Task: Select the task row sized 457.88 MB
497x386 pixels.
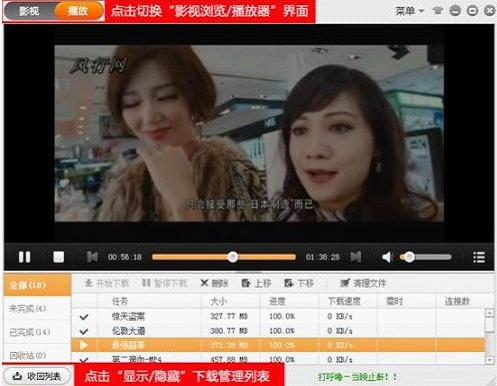Action: pyautogui.click(x=278, y=359)
